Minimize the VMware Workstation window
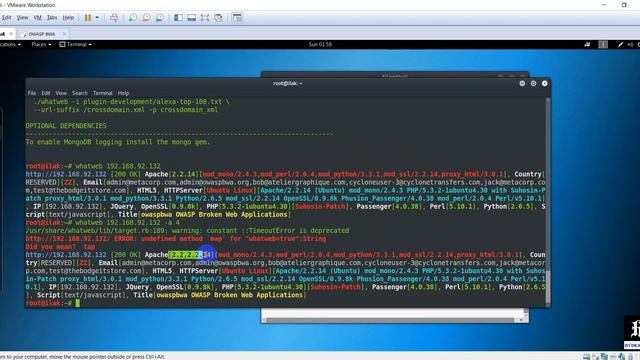640x360 pixels. tap(604, 5)
